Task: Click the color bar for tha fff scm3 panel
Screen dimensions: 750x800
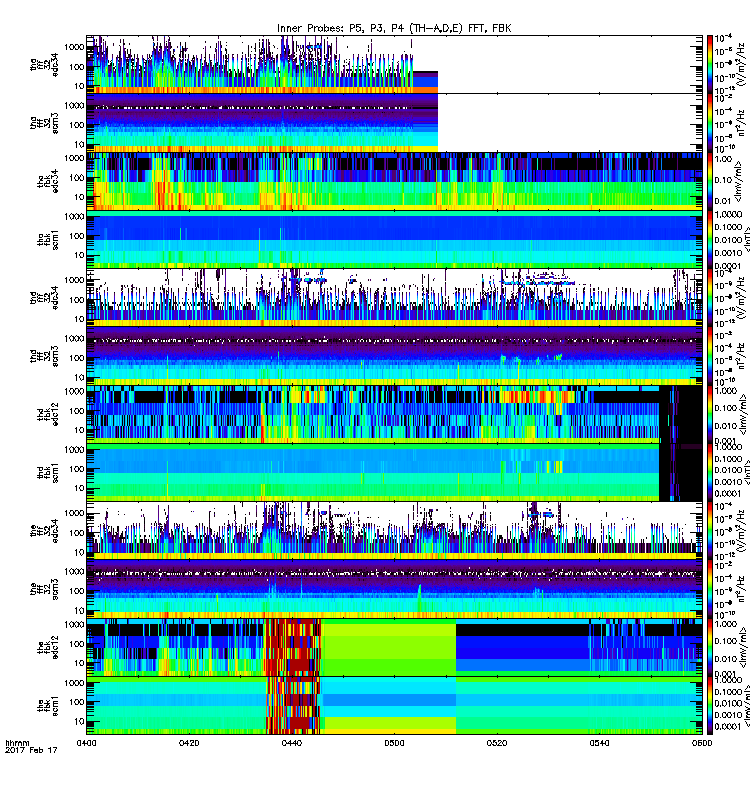Action: click(710, 123)
